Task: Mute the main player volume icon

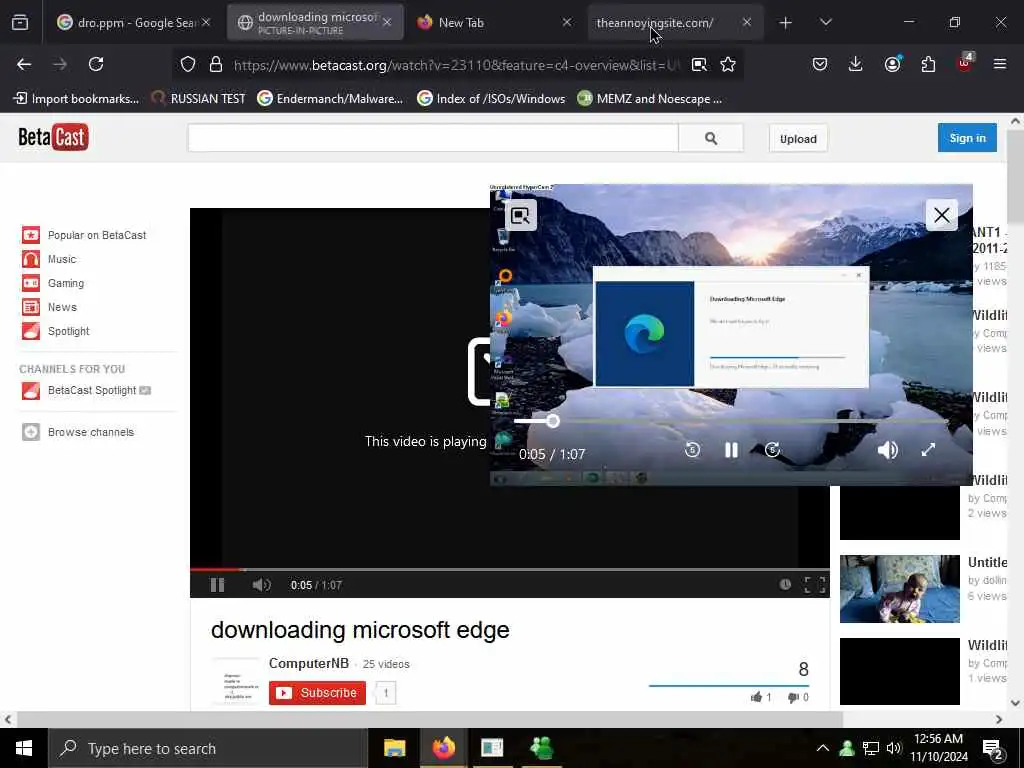Action: coord(261,585)
